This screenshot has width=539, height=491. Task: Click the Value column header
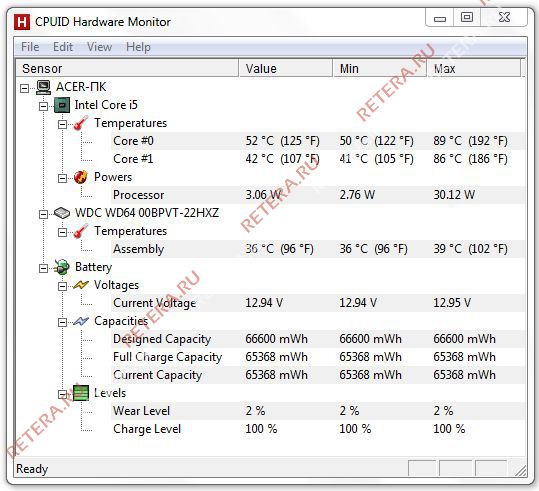pos(286,68)
